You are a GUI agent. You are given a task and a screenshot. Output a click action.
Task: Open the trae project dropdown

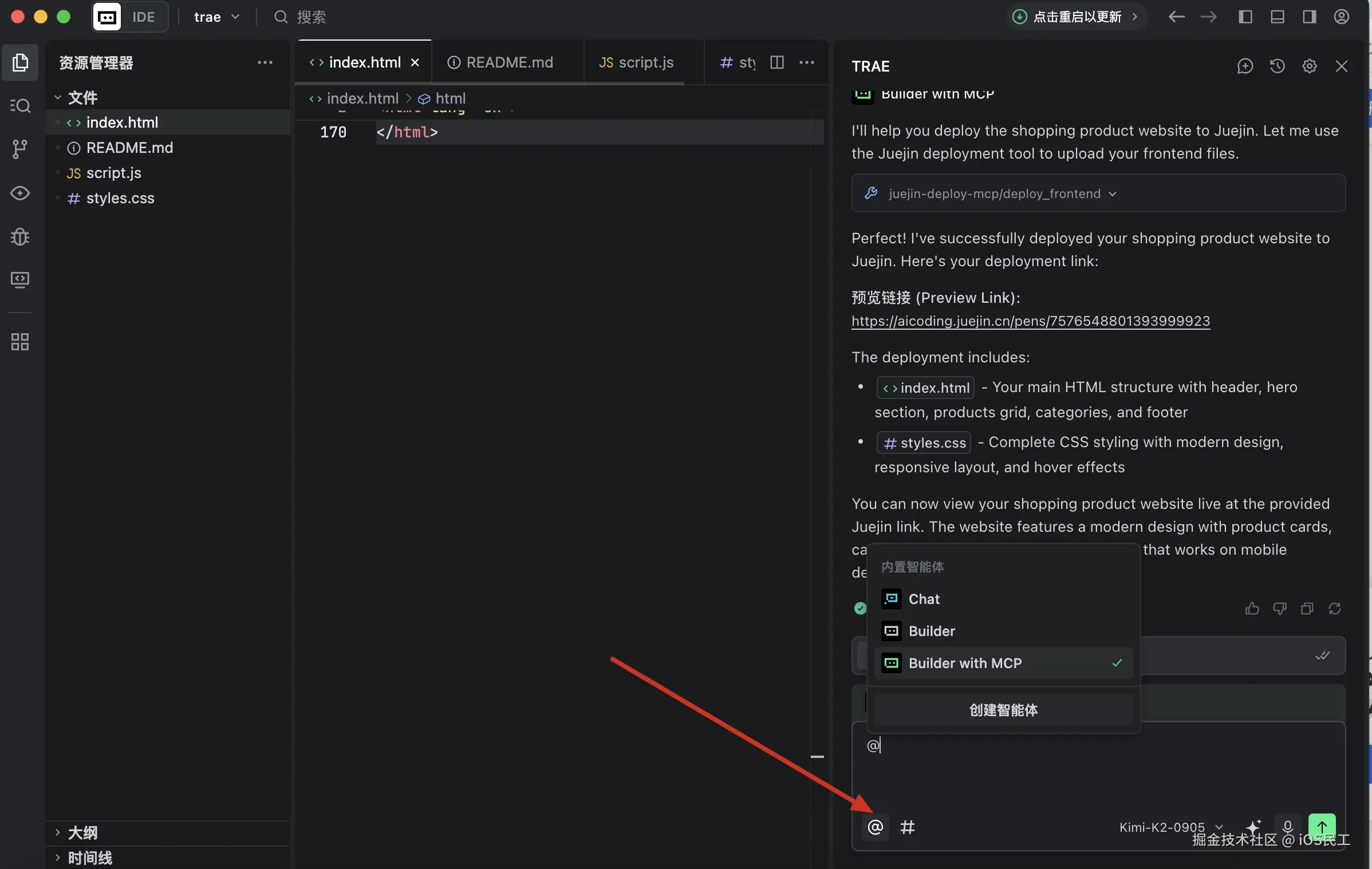pyautogui.click(x=216, y=17)
